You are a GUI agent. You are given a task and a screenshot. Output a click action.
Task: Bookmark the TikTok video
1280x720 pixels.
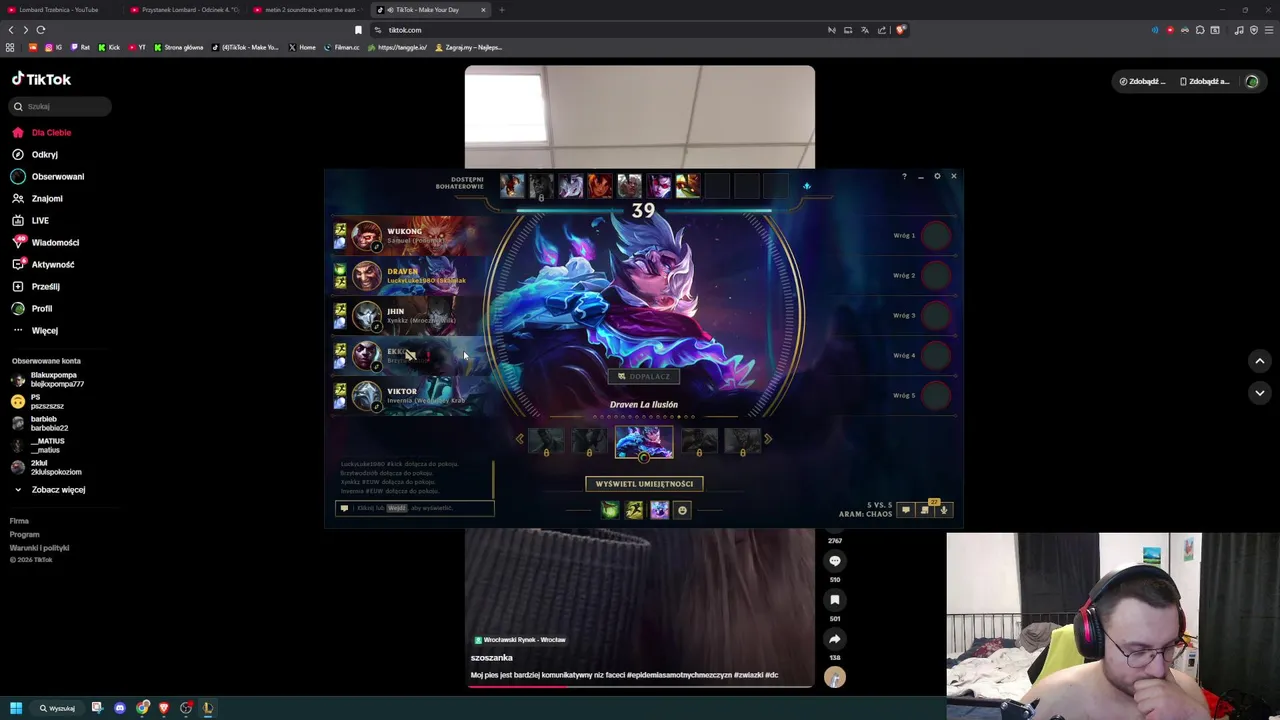[834, 600]
